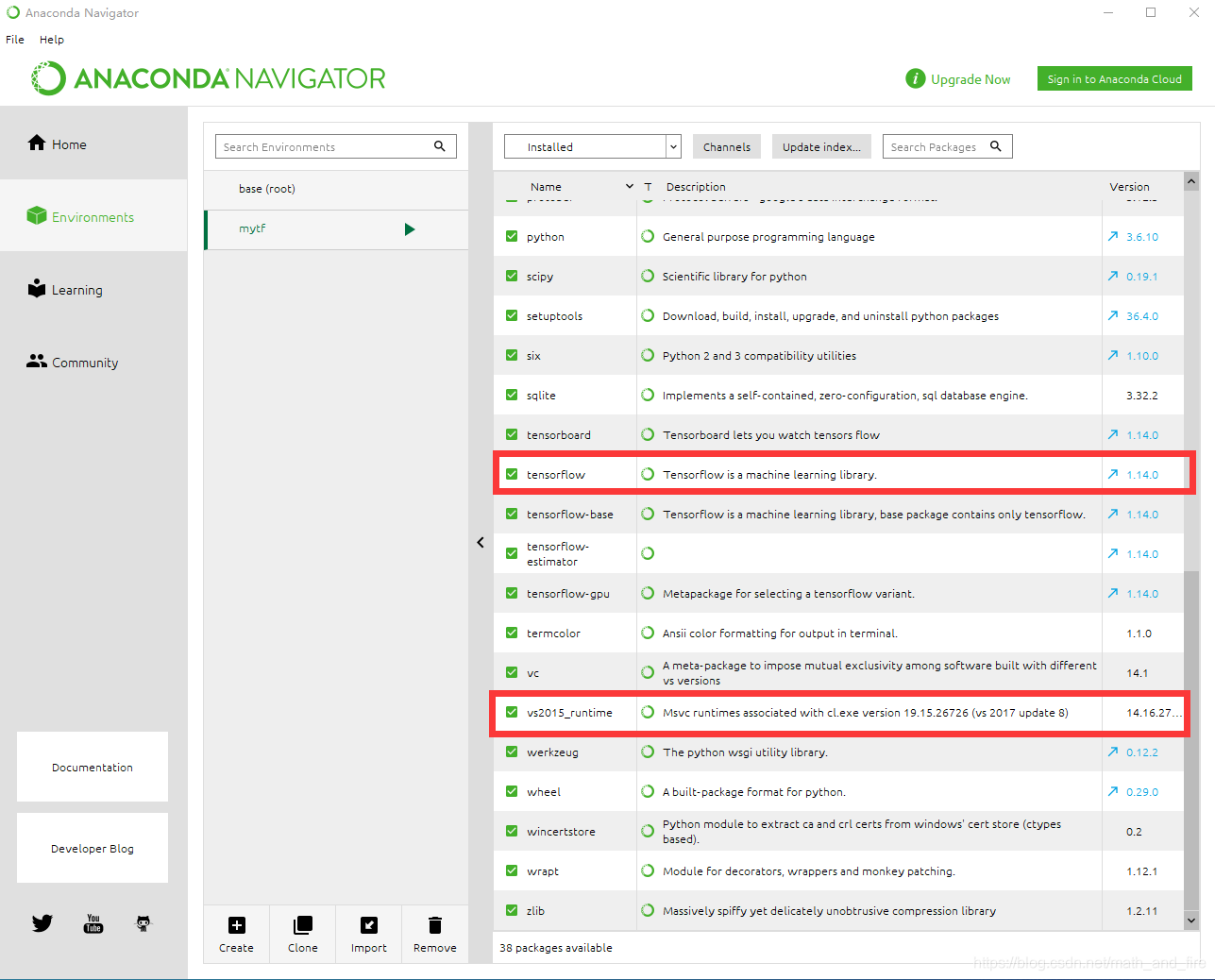
Task: Toggle the tensorflow package checkbox
Action: pos(512,475)
